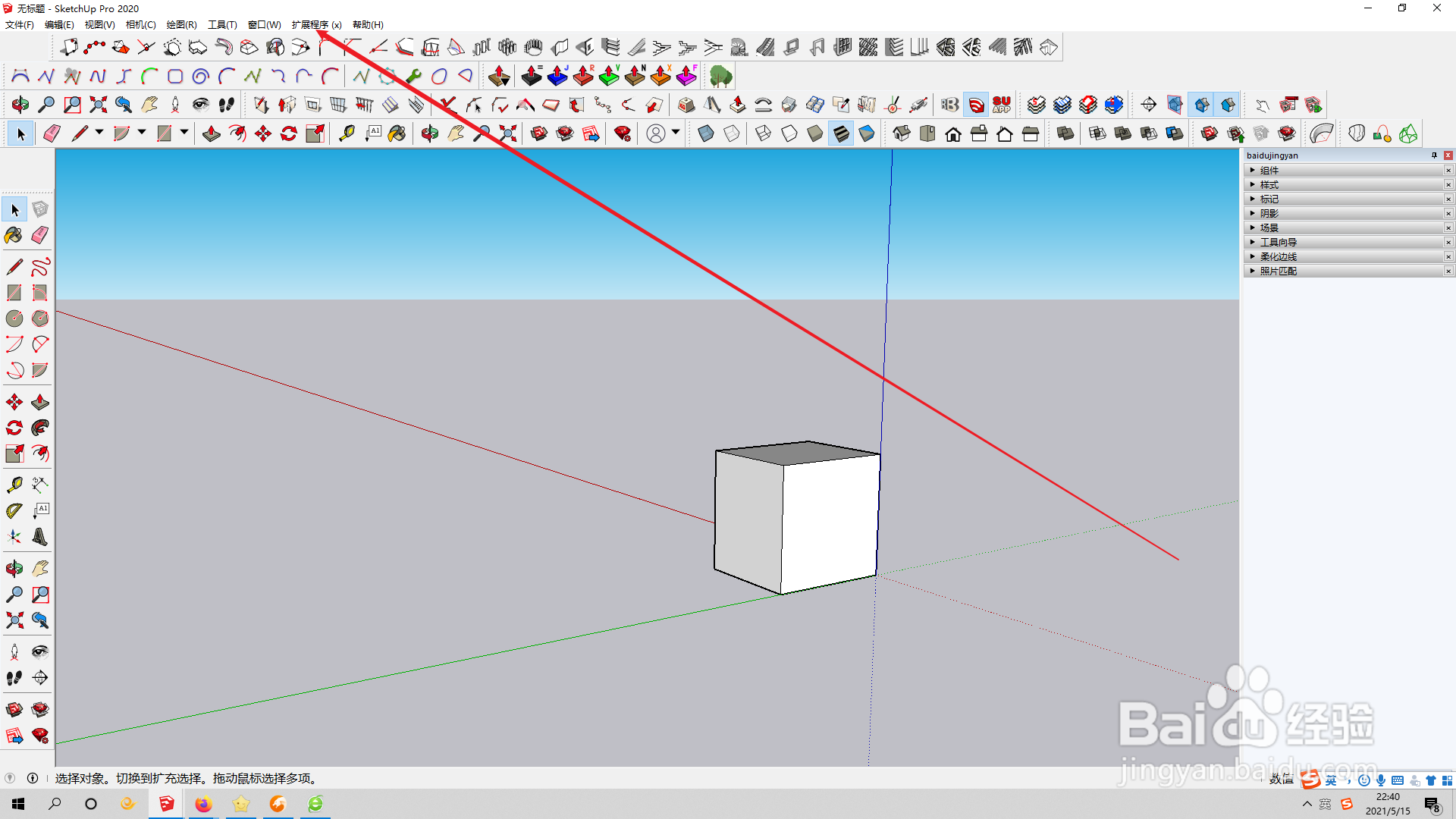This screenshot has width=1456, height=819.
Task: Open the Shape tool dropdown arrow
Action: [184, 133]
